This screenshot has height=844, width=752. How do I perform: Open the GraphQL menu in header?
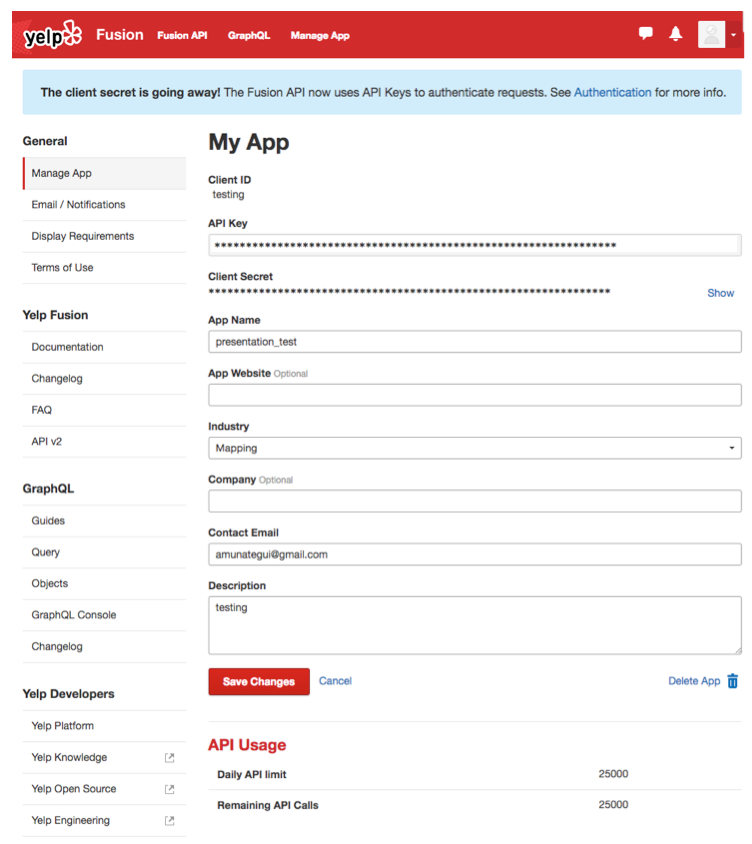(249, 36)
